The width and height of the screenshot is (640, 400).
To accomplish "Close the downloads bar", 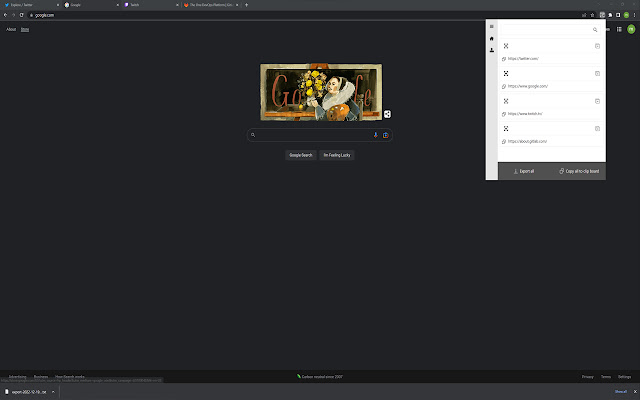I will click(635, 392).
